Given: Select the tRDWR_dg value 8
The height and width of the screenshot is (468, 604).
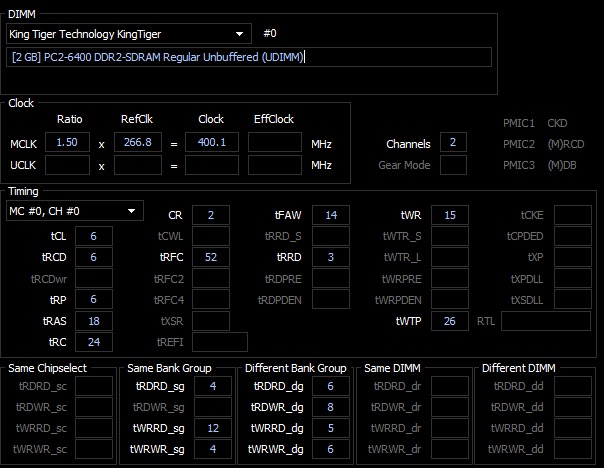Looking at the screenshot, I should click(331, 407).
